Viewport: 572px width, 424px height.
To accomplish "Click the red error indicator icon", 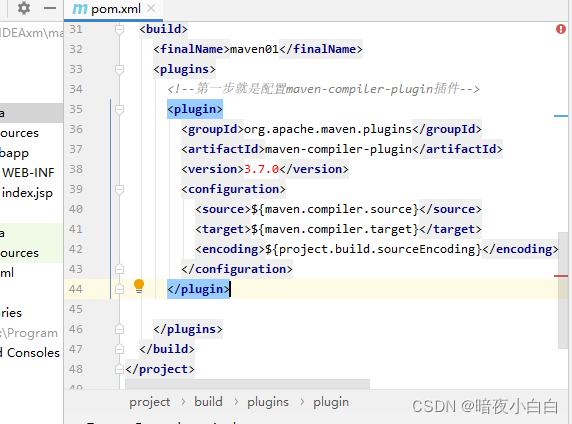I will 561,29.
